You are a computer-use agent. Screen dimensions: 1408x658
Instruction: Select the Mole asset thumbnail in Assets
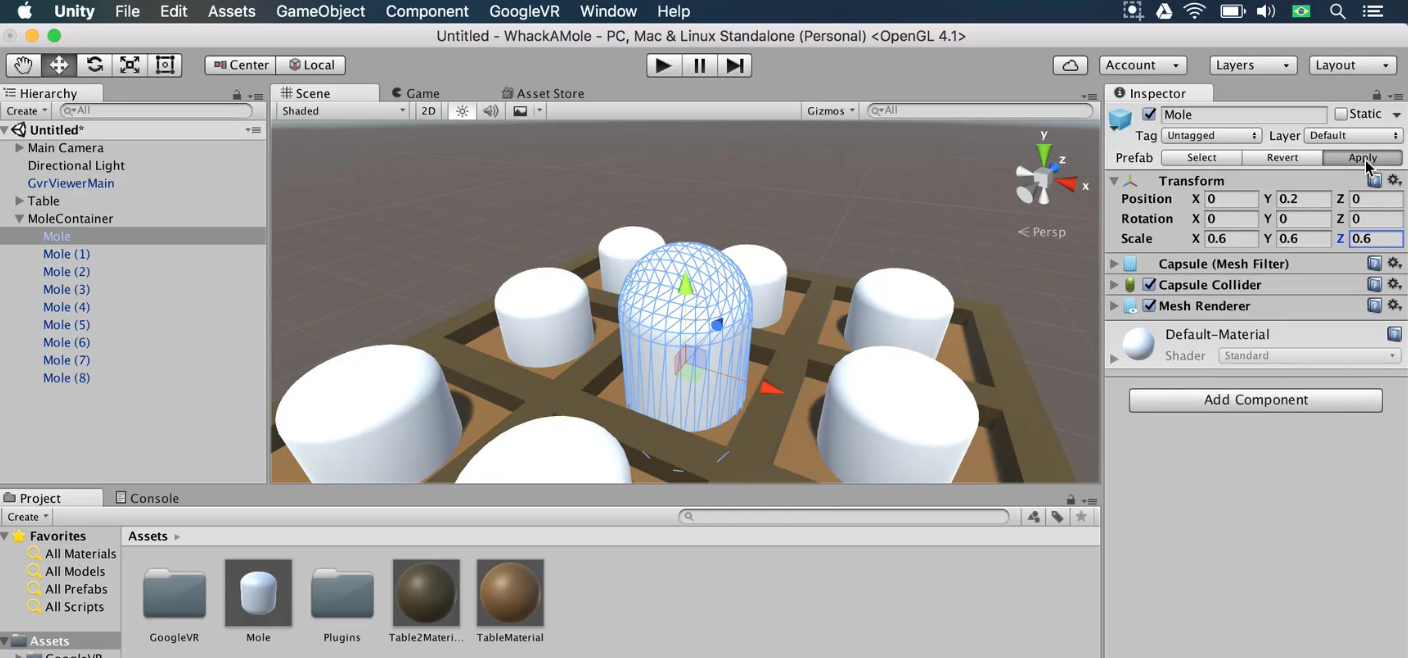pyautogui.click(x=258, y=592)
